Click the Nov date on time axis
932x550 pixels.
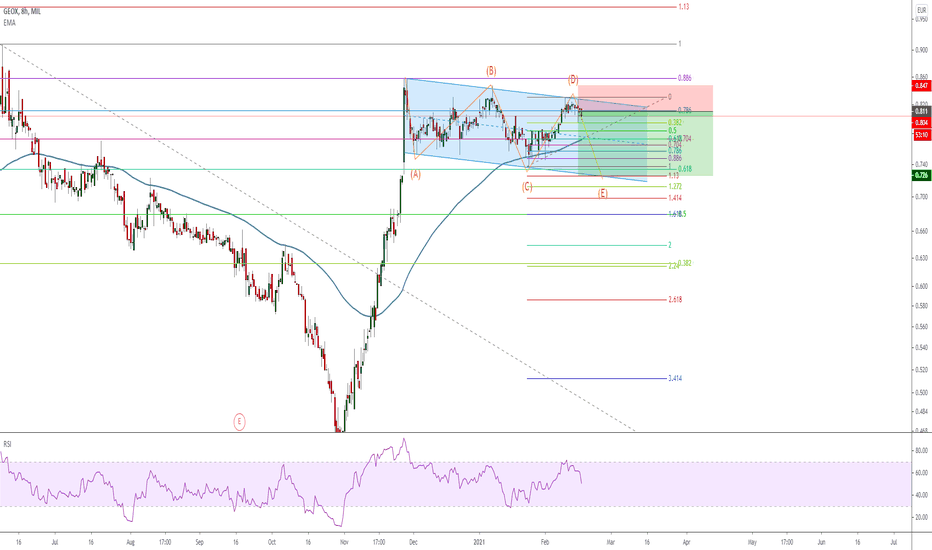pyautogui.click(x=344, y=542)
